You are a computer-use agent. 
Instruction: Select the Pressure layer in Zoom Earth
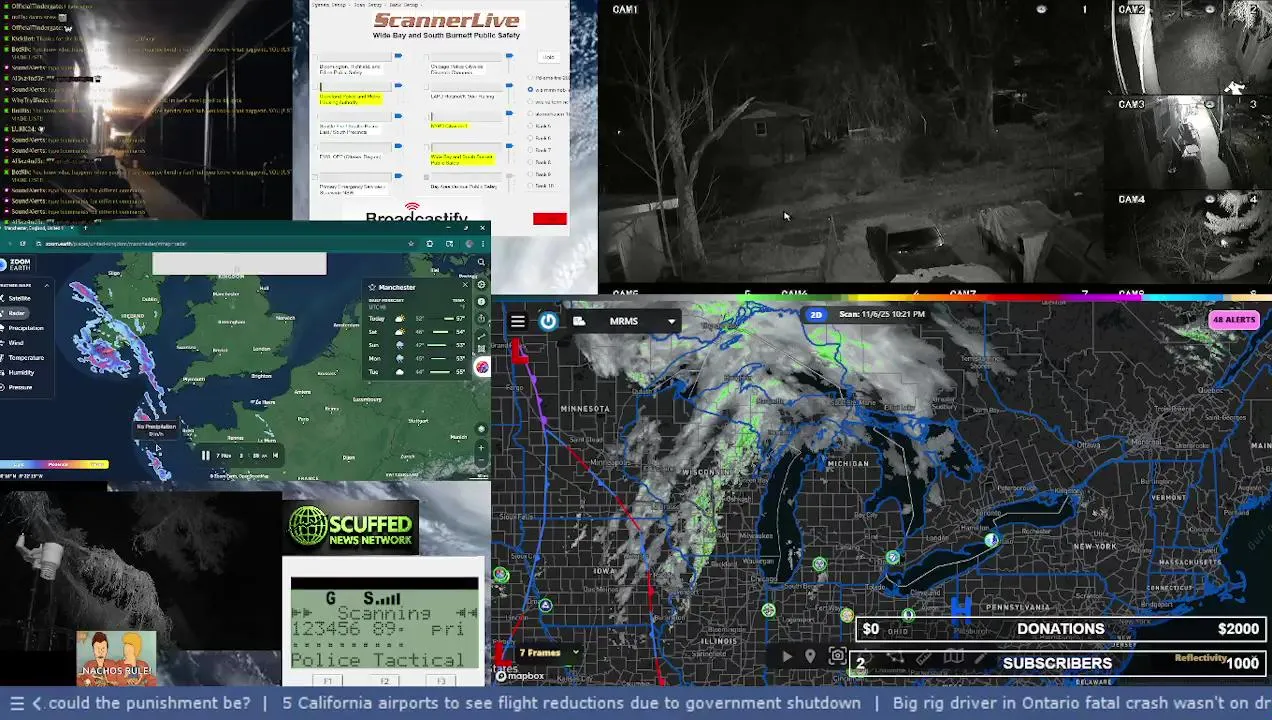pos(16,387)
